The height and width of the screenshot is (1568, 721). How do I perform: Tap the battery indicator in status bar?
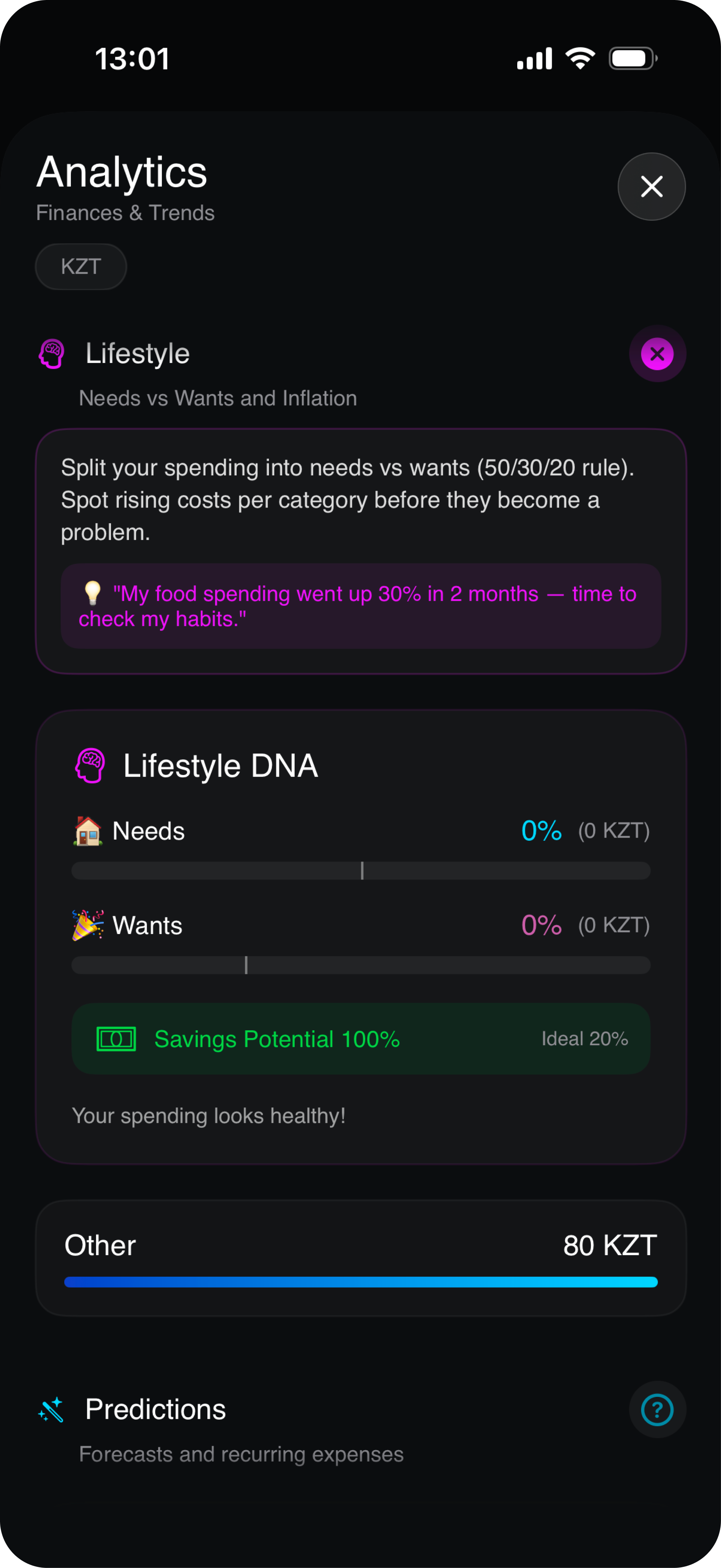(632, 58)
